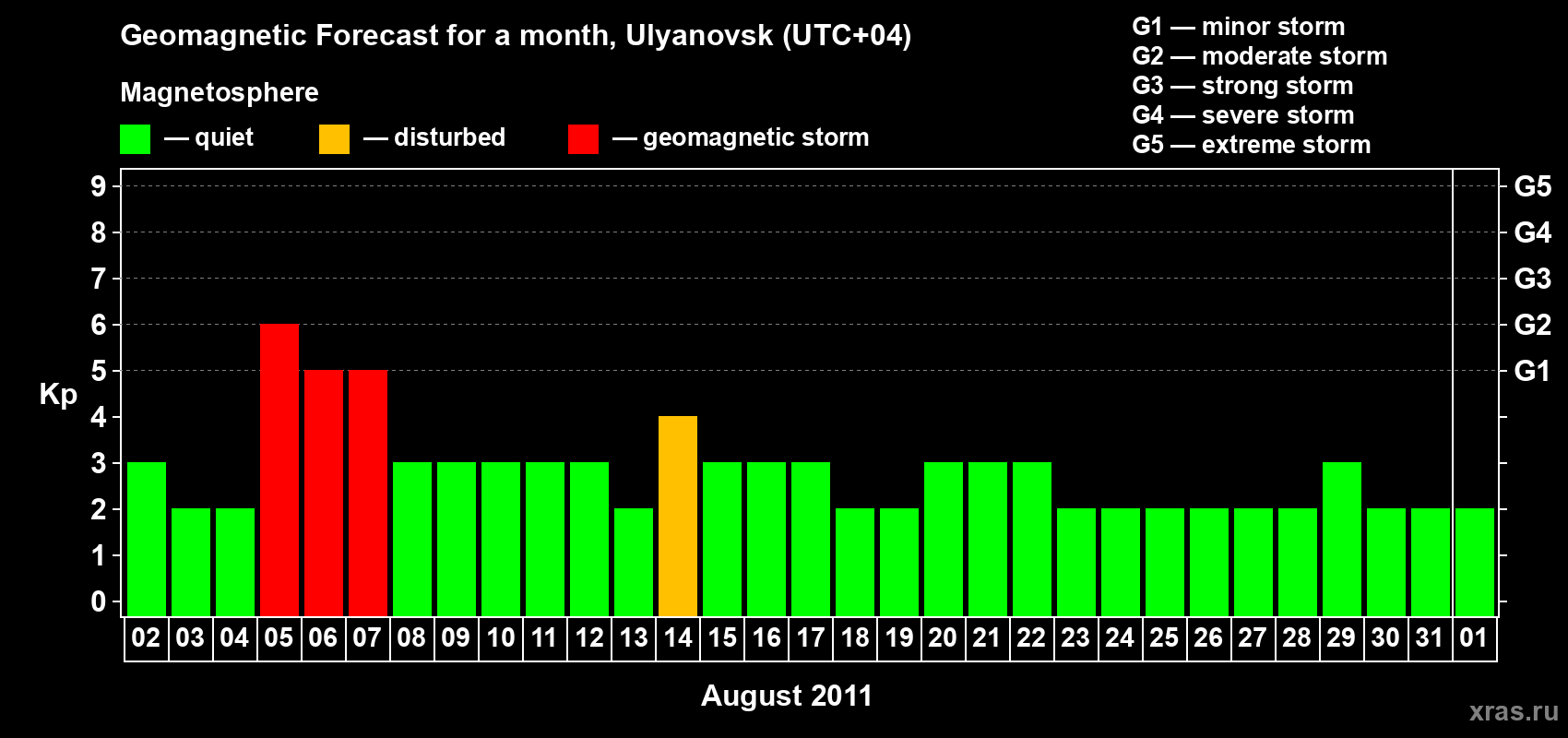
Task: Select the green bar for day 02
Action: (147, 539)
